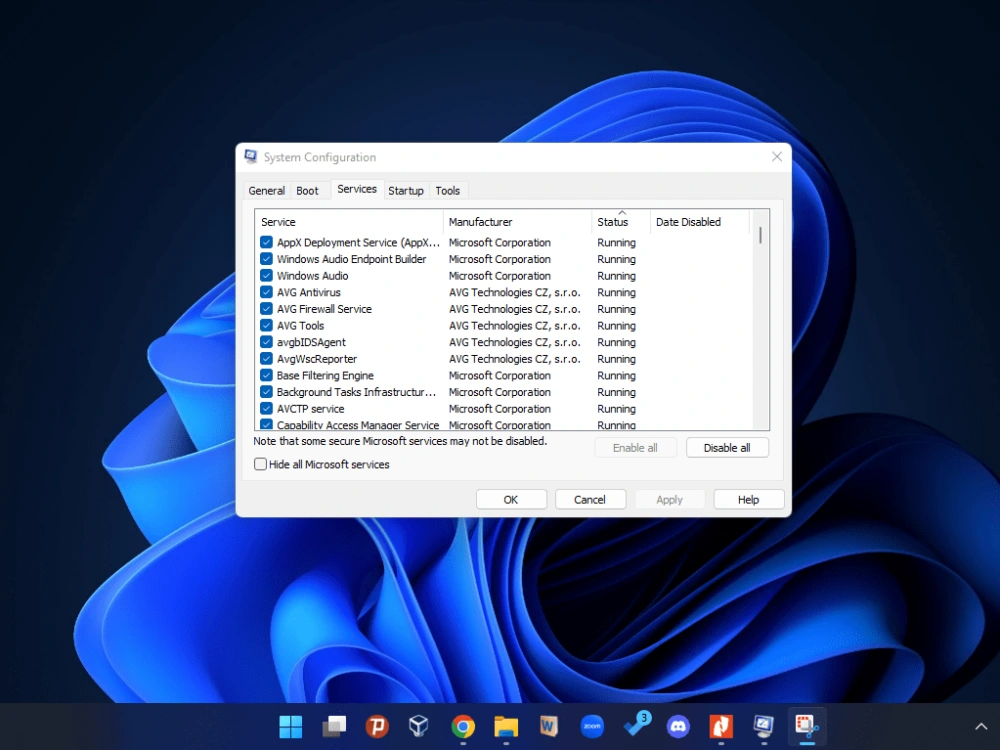Uncheck Windows Audio Endpoint Builder checkbox
Screen dimensions: 1000x750
[266, 259]
